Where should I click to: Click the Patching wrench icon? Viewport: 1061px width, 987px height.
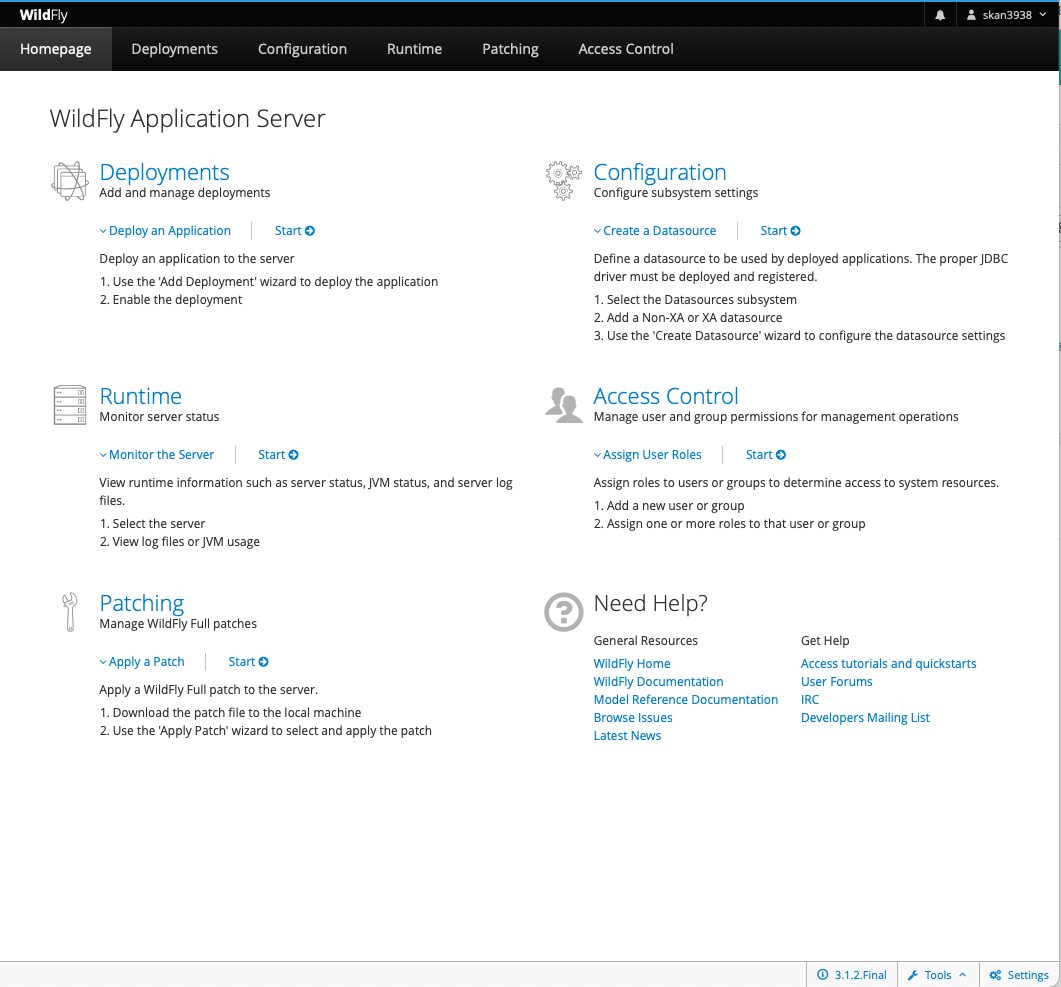(70, 612)
